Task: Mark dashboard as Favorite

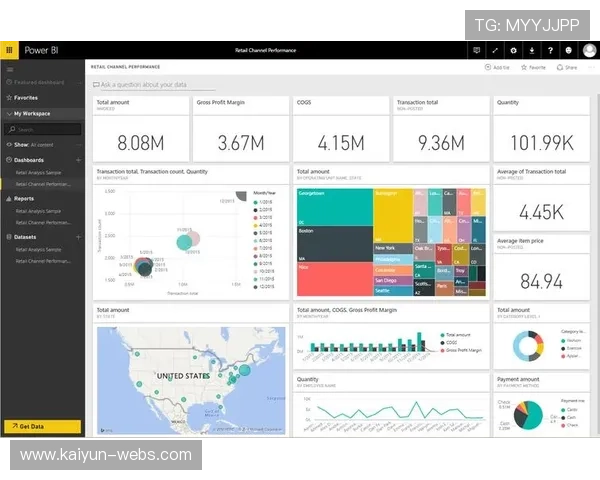Action: click(533, 67)
